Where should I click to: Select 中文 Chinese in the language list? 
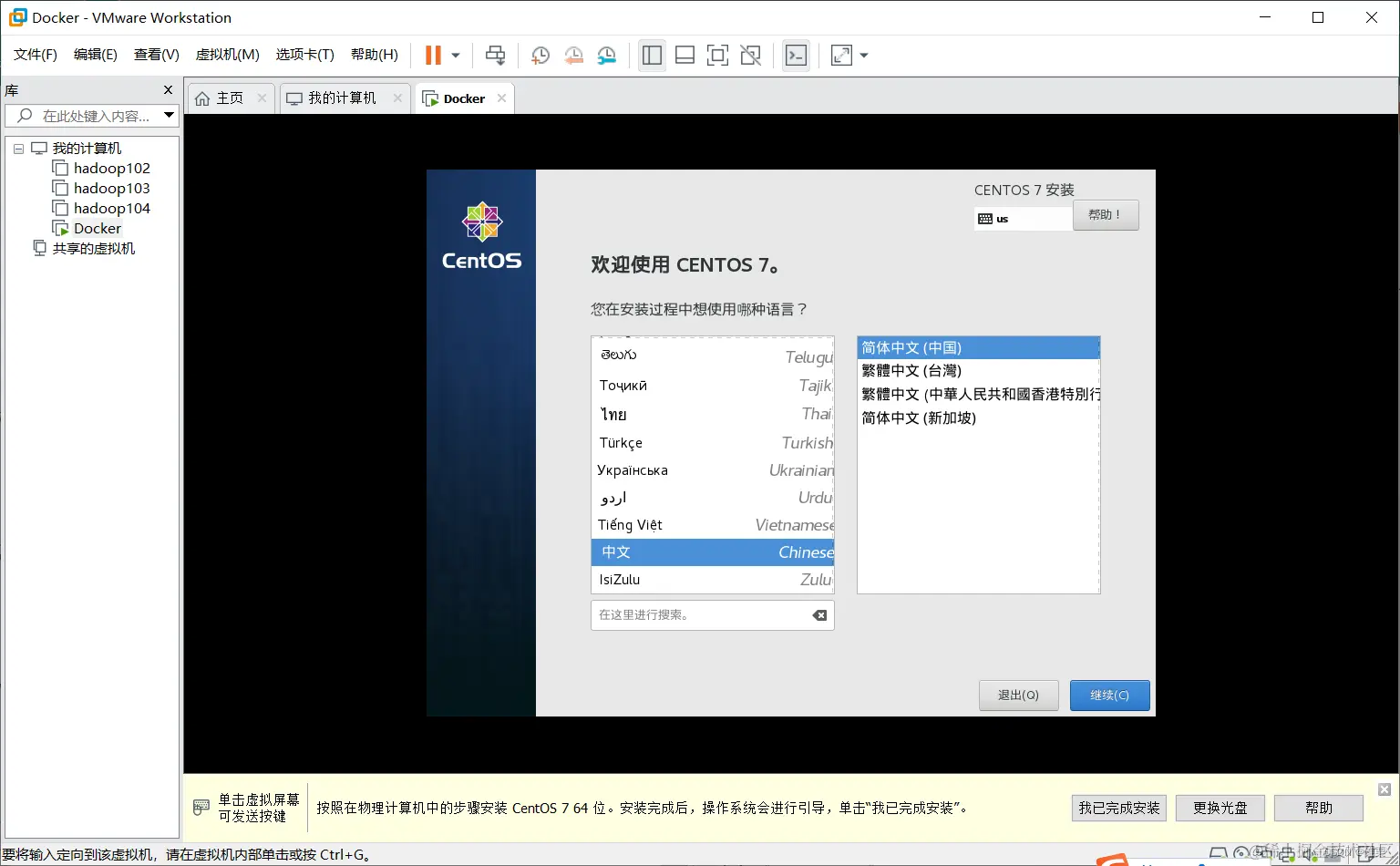(x=713, y=552)
